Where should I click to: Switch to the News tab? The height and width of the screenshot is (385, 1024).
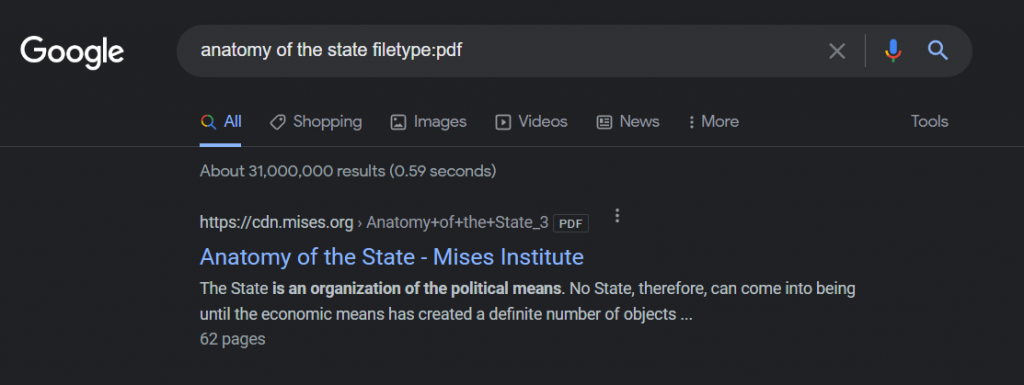click(x=628, y=122)
